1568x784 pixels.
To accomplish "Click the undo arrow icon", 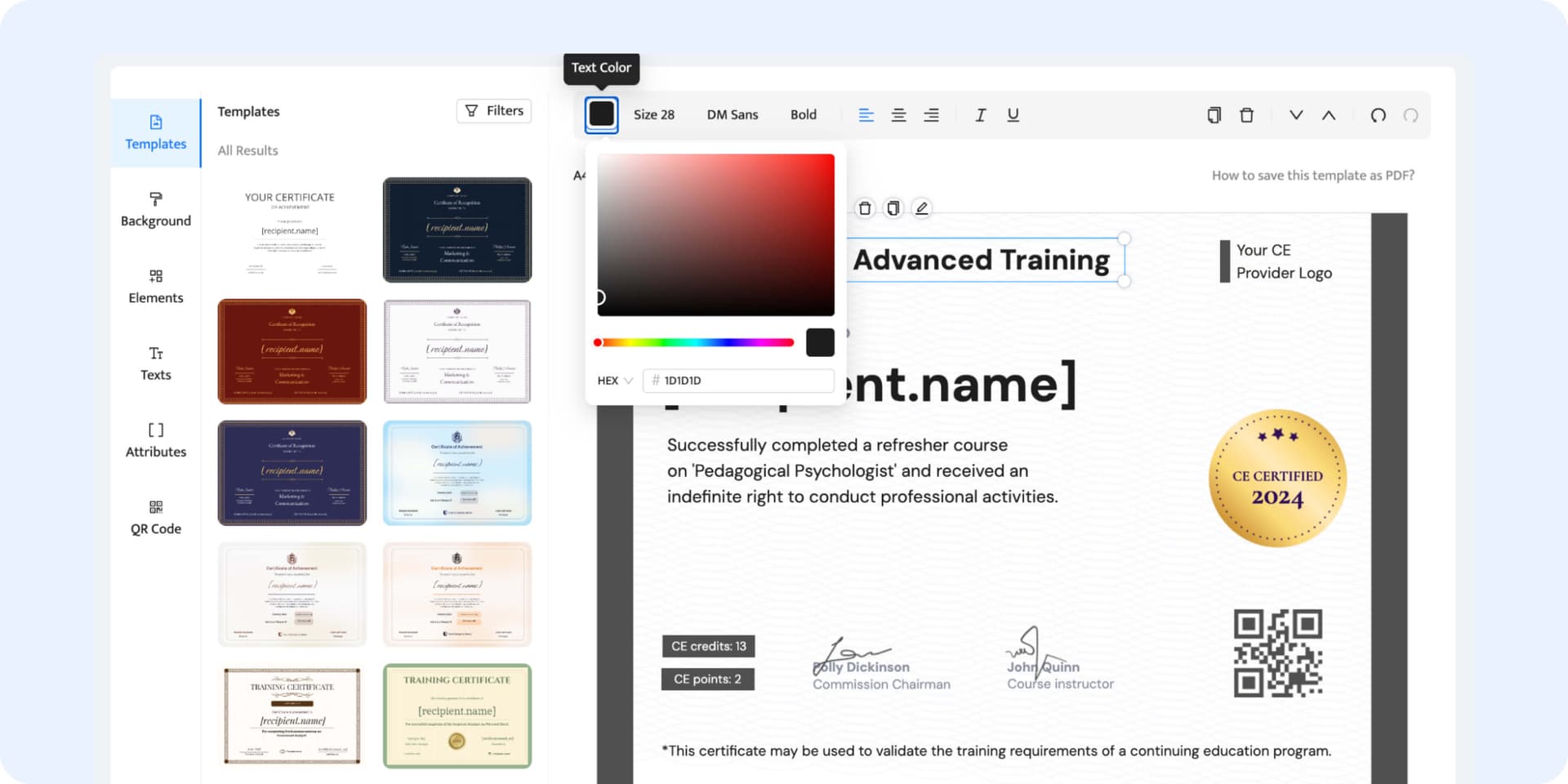I will pyautogui.click(x=1378, y=115).
